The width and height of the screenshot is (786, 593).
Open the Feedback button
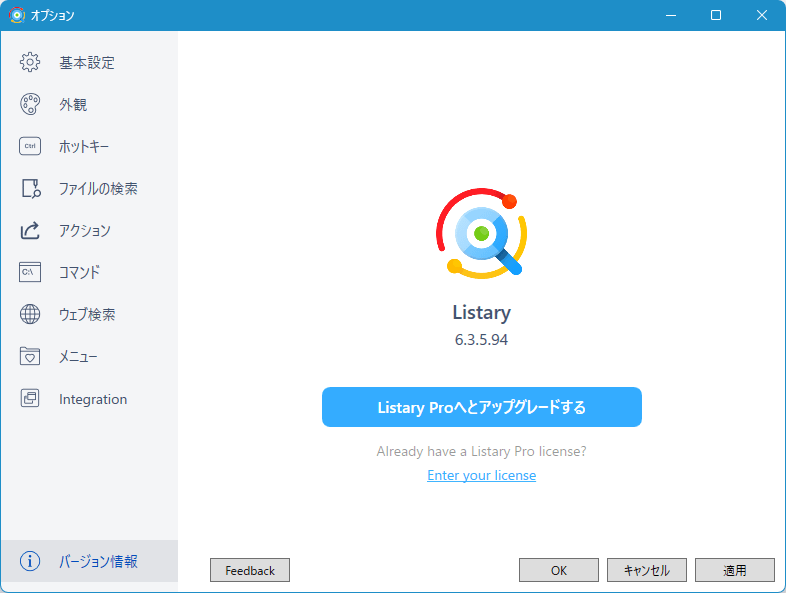click(250, 570)
